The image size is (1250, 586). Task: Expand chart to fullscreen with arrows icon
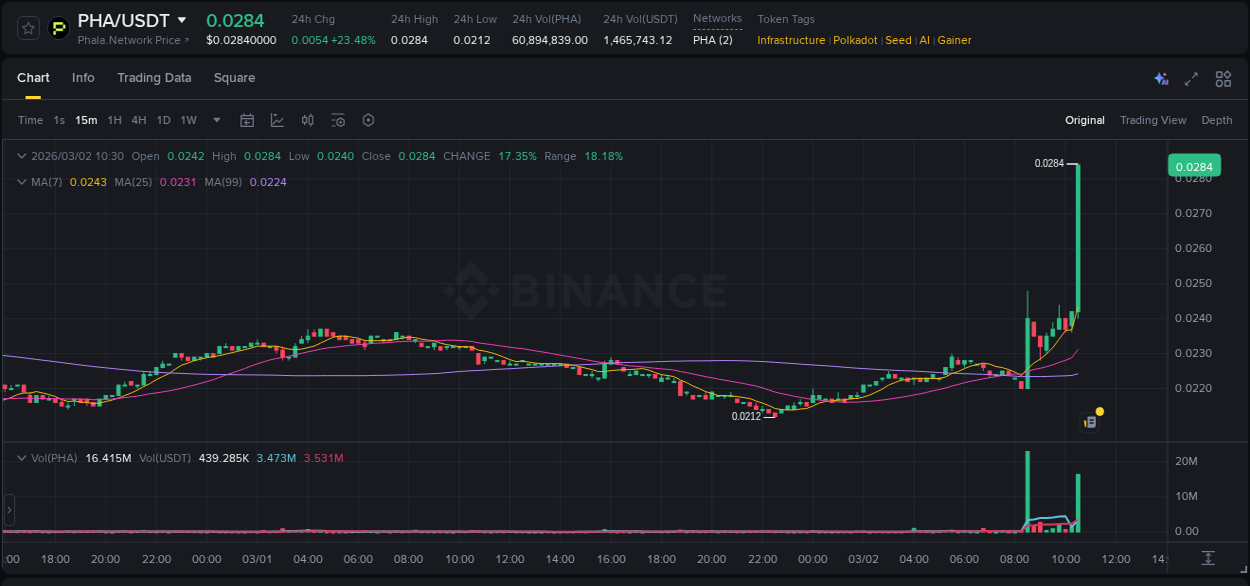pos(1191,78)
